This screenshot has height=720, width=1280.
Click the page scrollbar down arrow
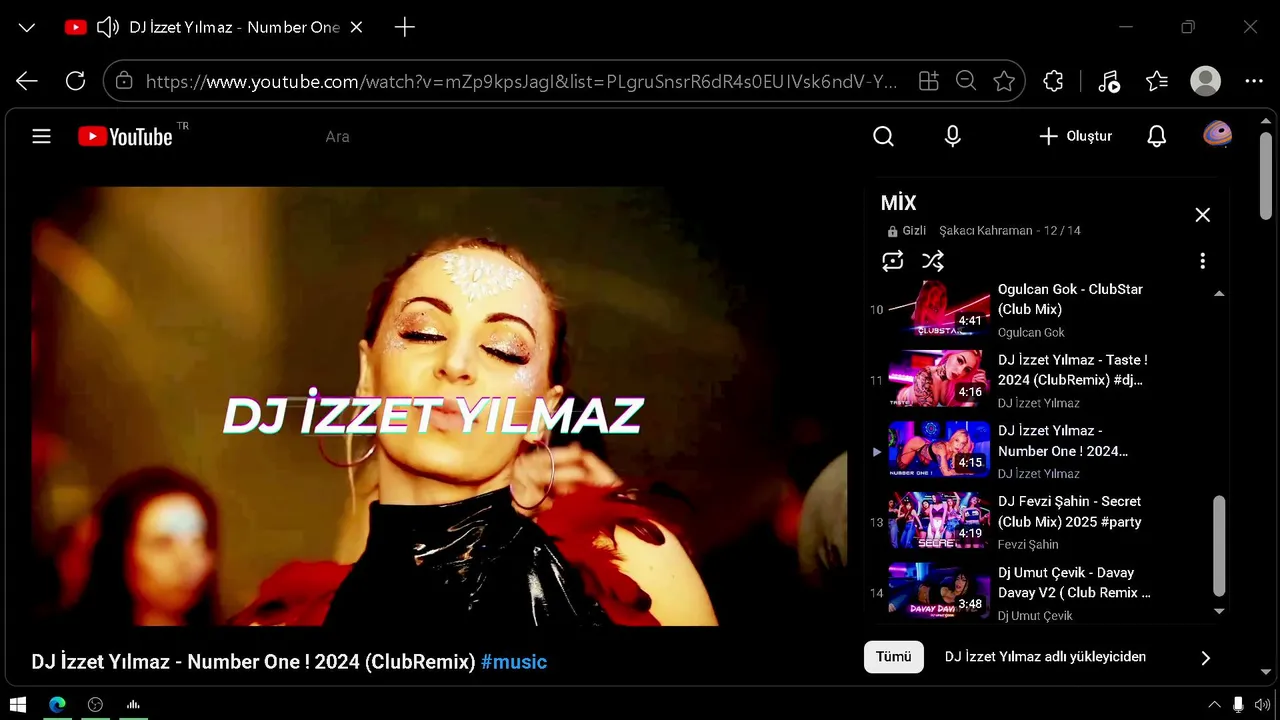(x=1266, y=672)
